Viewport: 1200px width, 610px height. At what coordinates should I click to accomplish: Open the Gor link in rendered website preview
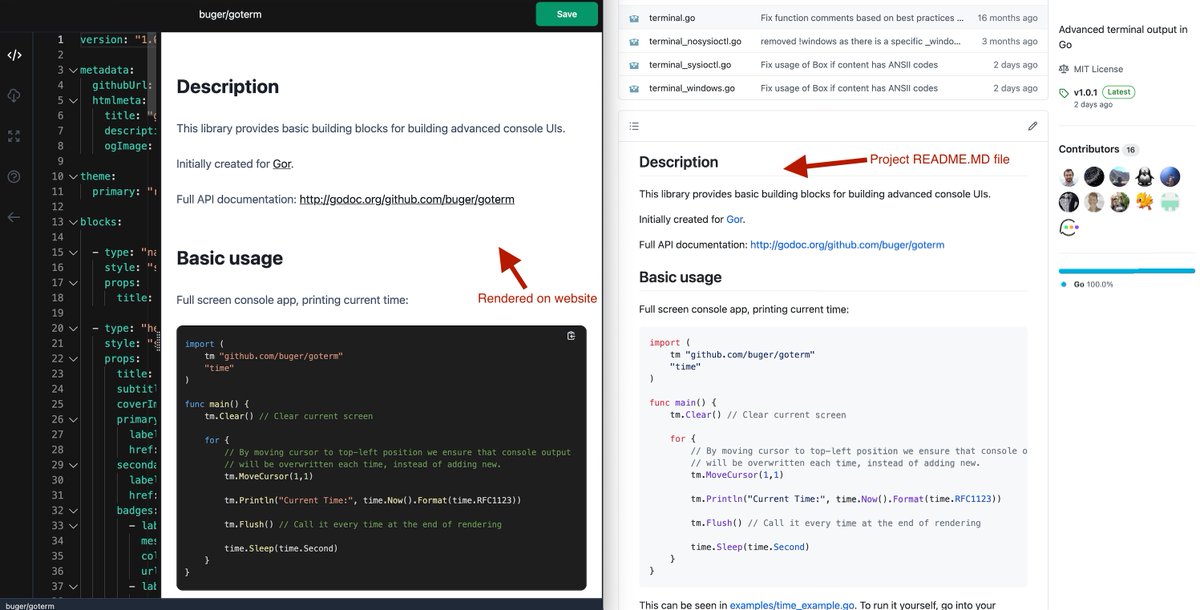pos(282,163)
